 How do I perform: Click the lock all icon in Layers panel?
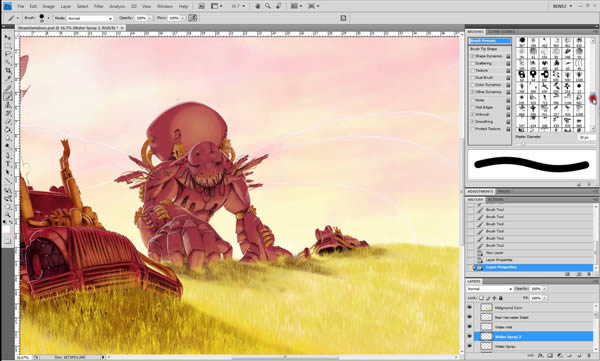(x=501, y=298)
